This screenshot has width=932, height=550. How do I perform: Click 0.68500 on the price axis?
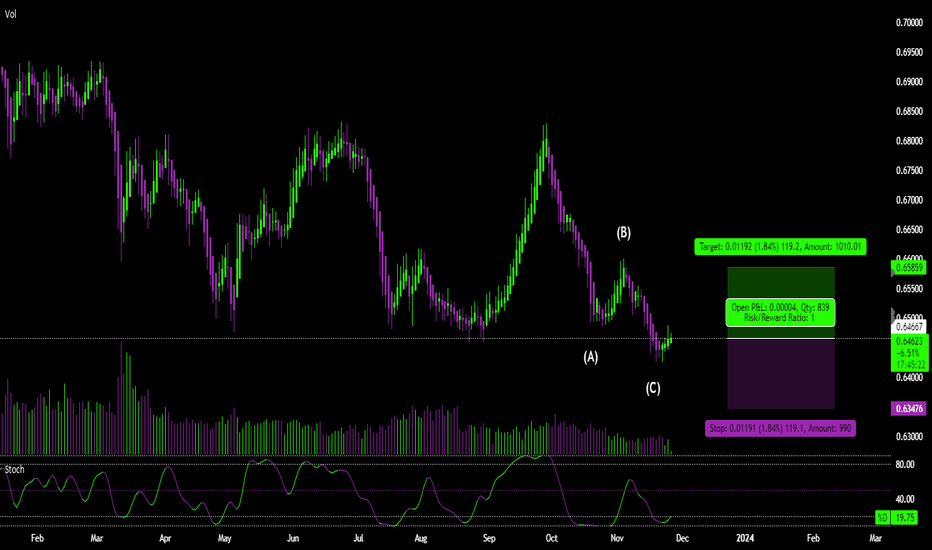pos(909,111)
